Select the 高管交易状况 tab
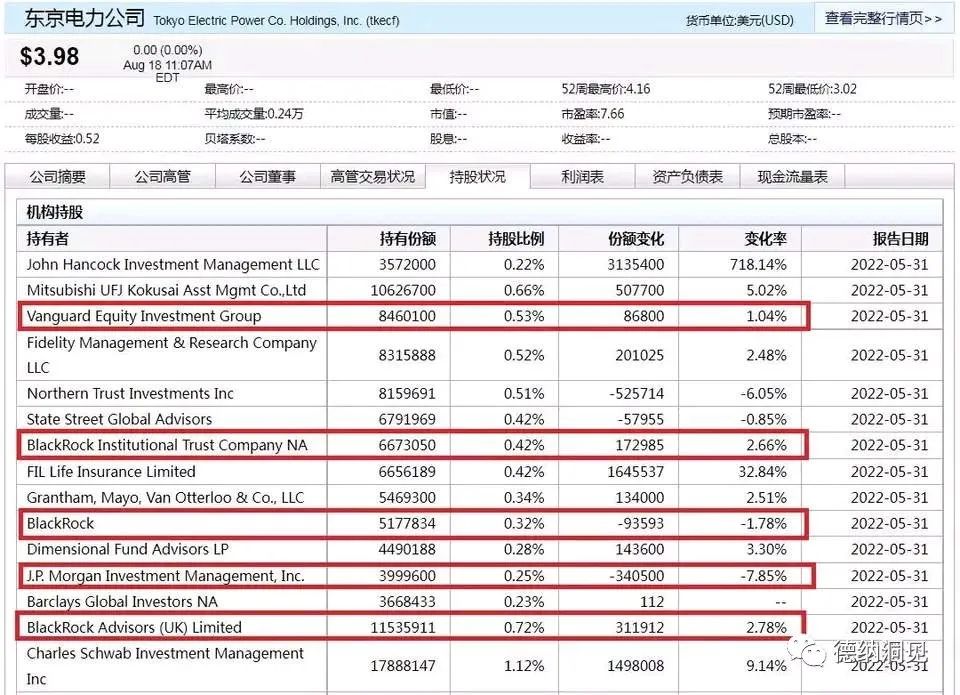 coord(373,177)
